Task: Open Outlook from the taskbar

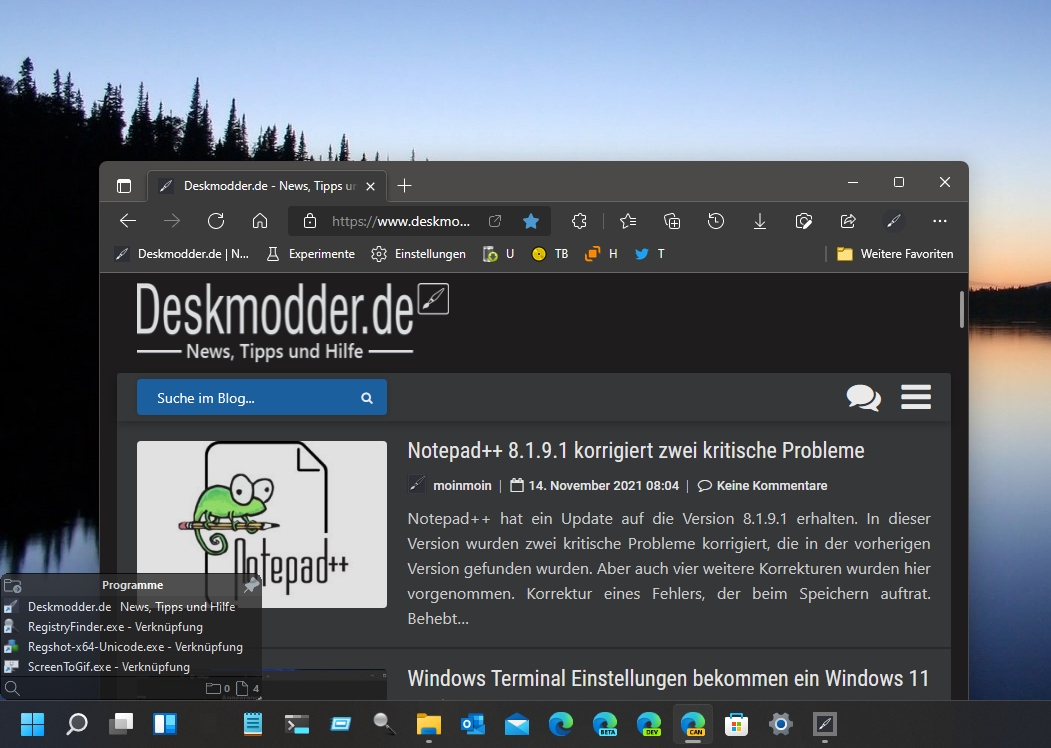Action: pos(473,724)
